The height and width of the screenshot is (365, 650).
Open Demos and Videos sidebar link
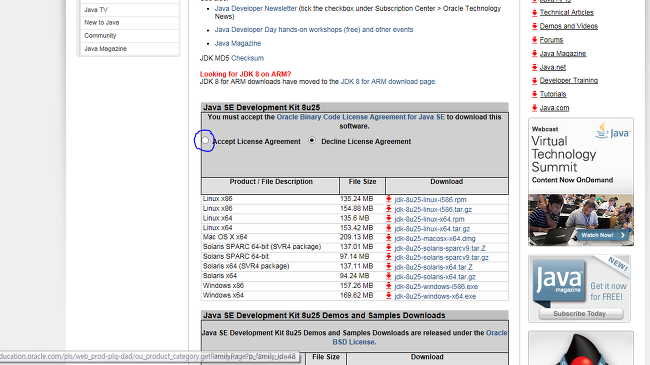(569, 26)
